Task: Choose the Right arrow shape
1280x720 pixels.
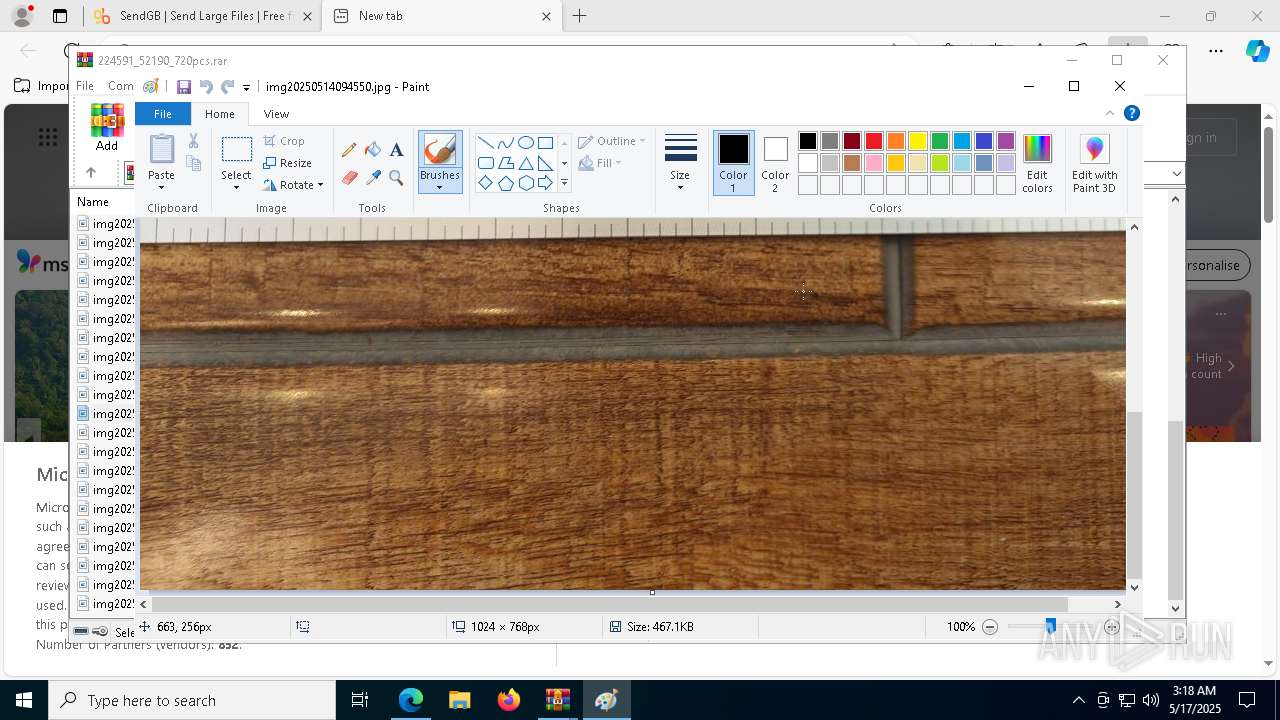Action: pos(546,183)
